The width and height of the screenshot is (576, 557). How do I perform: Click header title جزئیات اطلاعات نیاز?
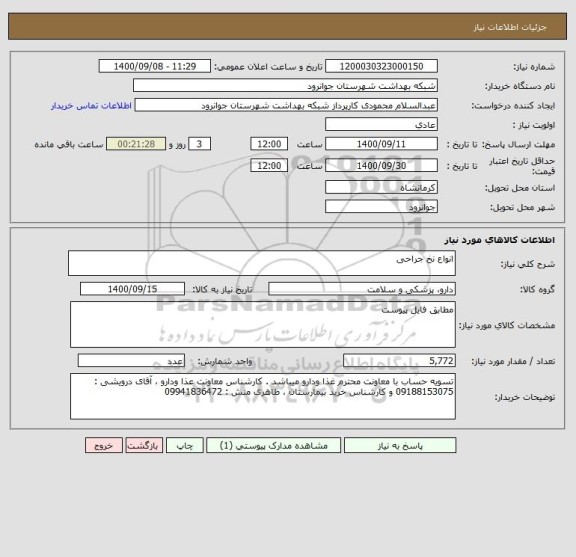click(510, 27)
